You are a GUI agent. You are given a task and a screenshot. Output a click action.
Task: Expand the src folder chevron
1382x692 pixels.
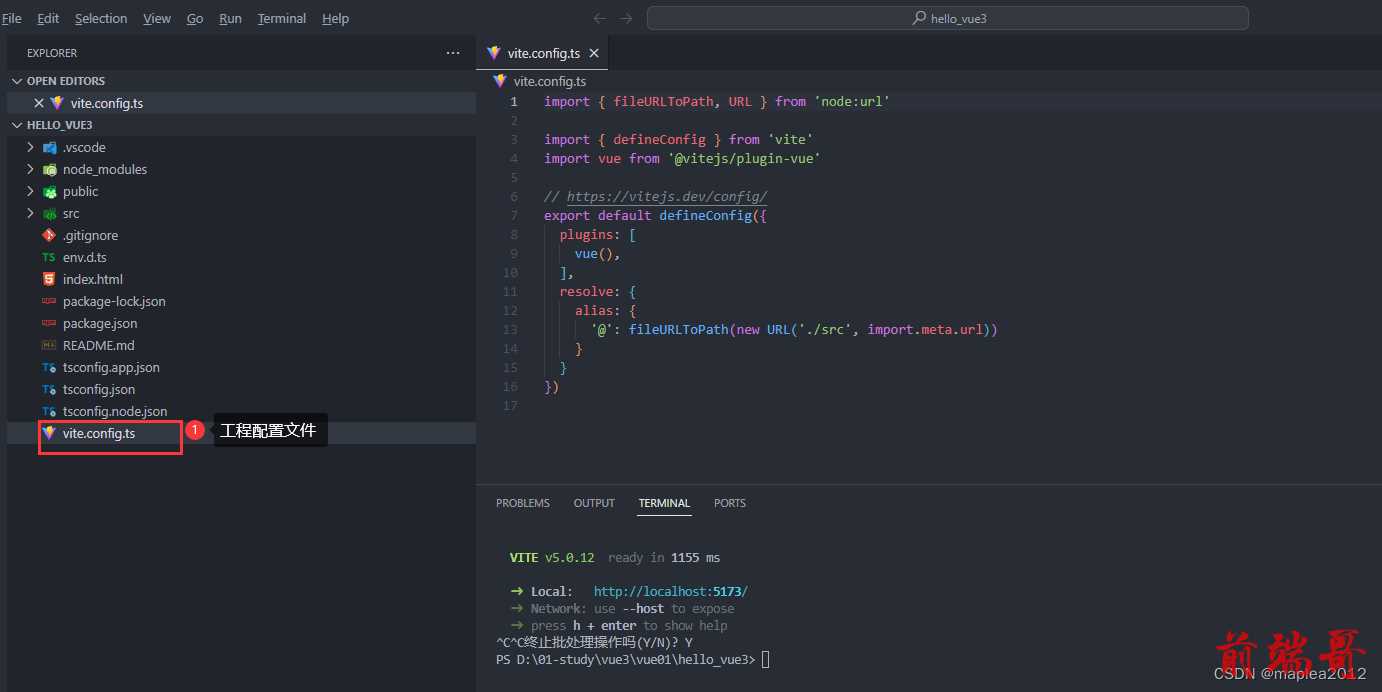click(30, 213)
